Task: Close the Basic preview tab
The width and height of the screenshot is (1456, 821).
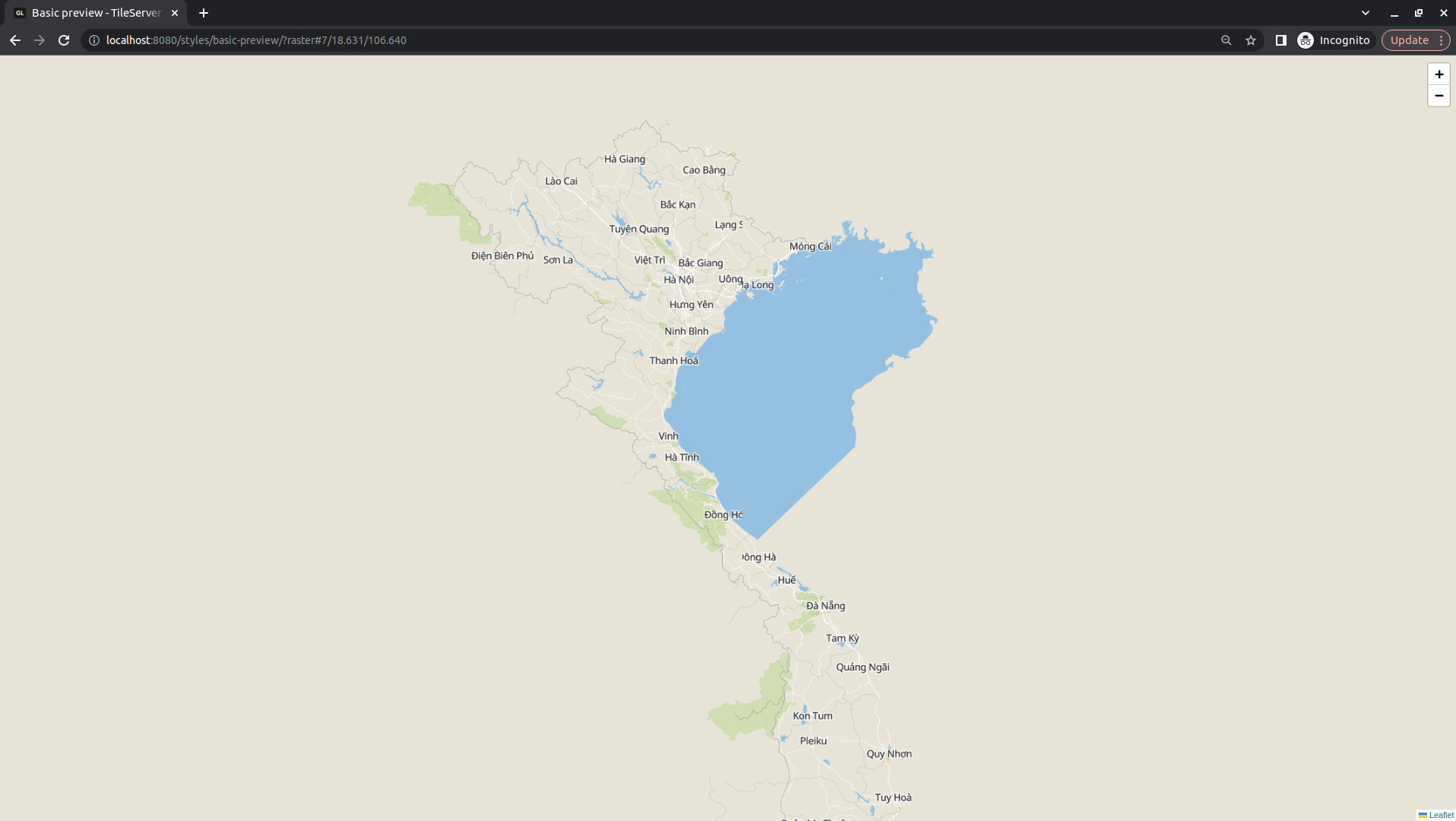Action: click(174, 12)
